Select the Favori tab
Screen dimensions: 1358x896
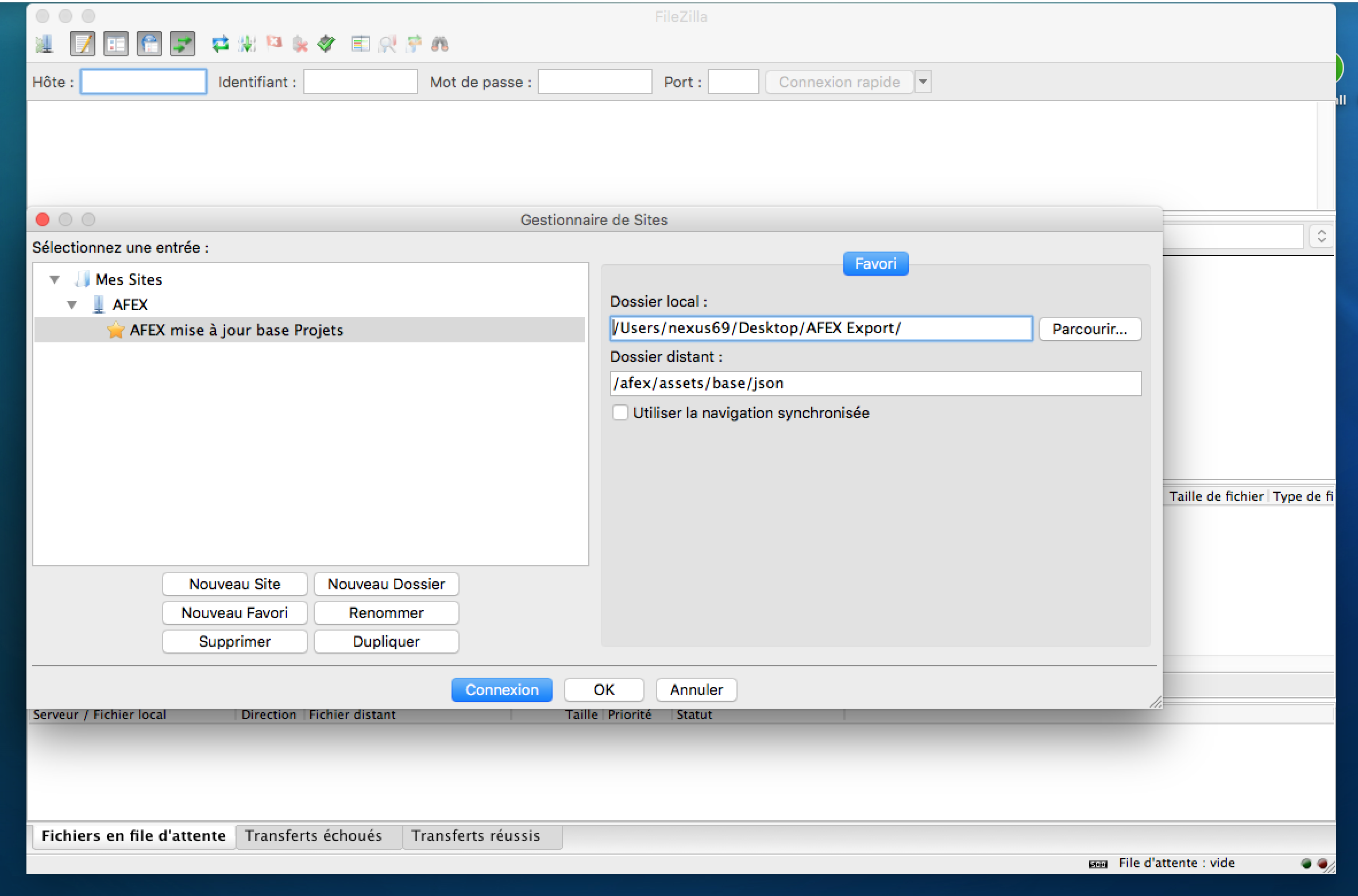point(875,264)
